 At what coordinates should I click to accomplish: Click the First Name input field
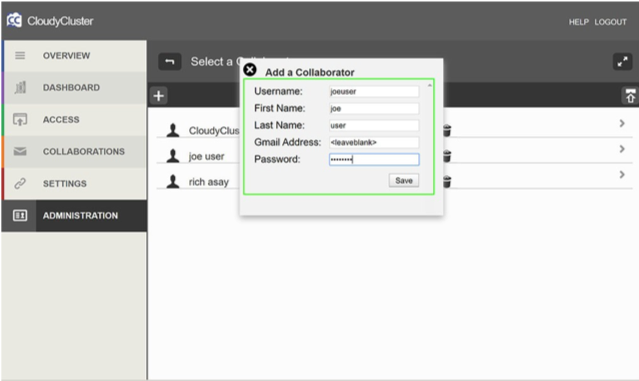tap(374, 108)
